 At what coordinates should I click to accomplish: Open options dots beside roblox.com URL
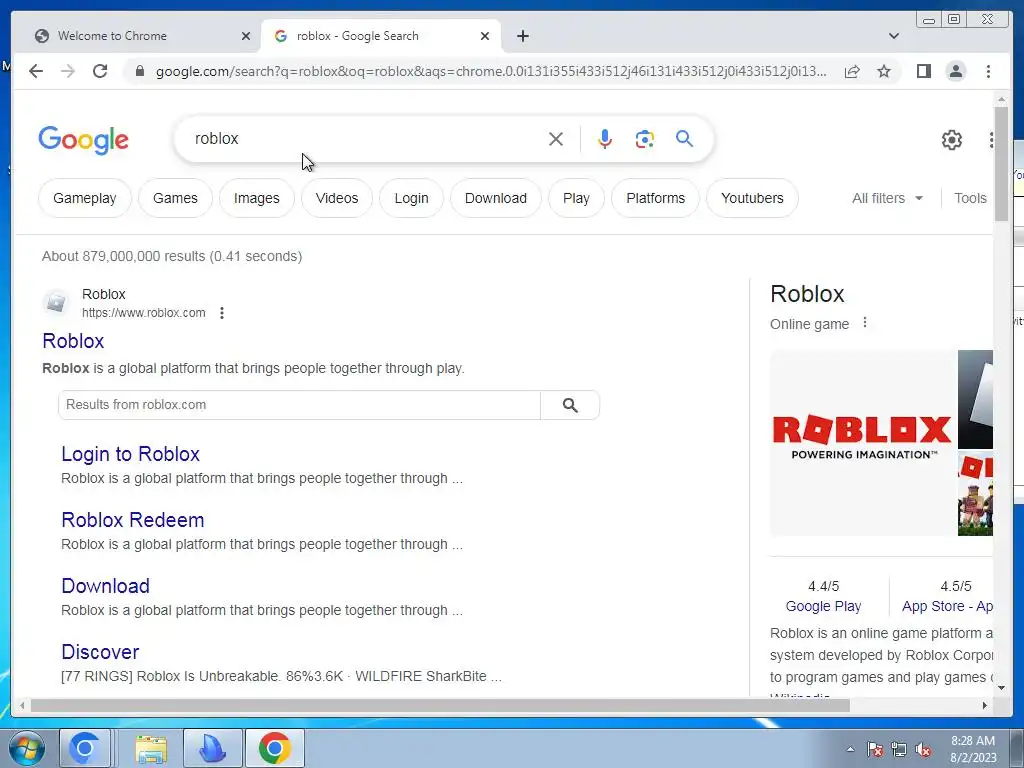coord(222,313)
